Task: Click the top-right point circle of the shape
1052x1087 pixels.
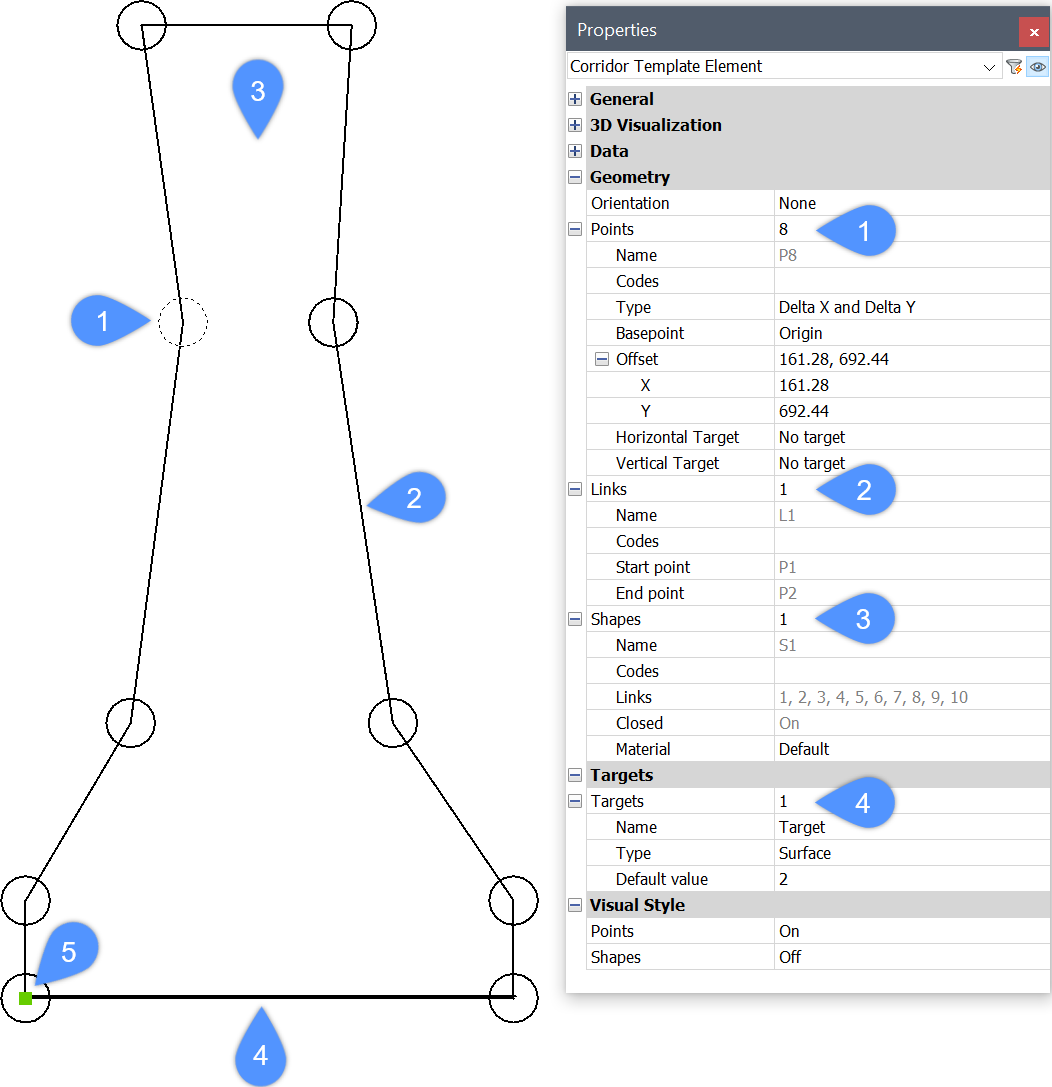Action: (351, 26)
